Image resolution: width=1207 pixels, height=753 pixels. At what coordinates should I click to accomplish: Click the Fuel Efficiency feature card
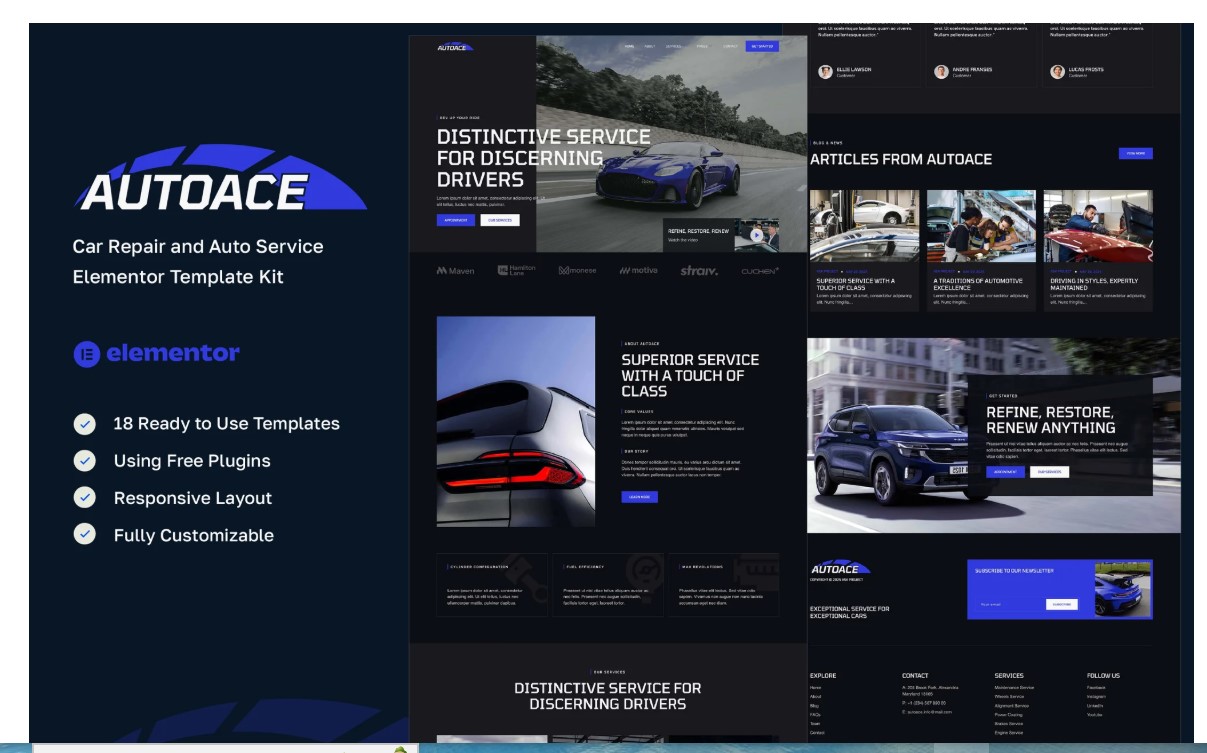pyautogui.click(x=608, y=585)
